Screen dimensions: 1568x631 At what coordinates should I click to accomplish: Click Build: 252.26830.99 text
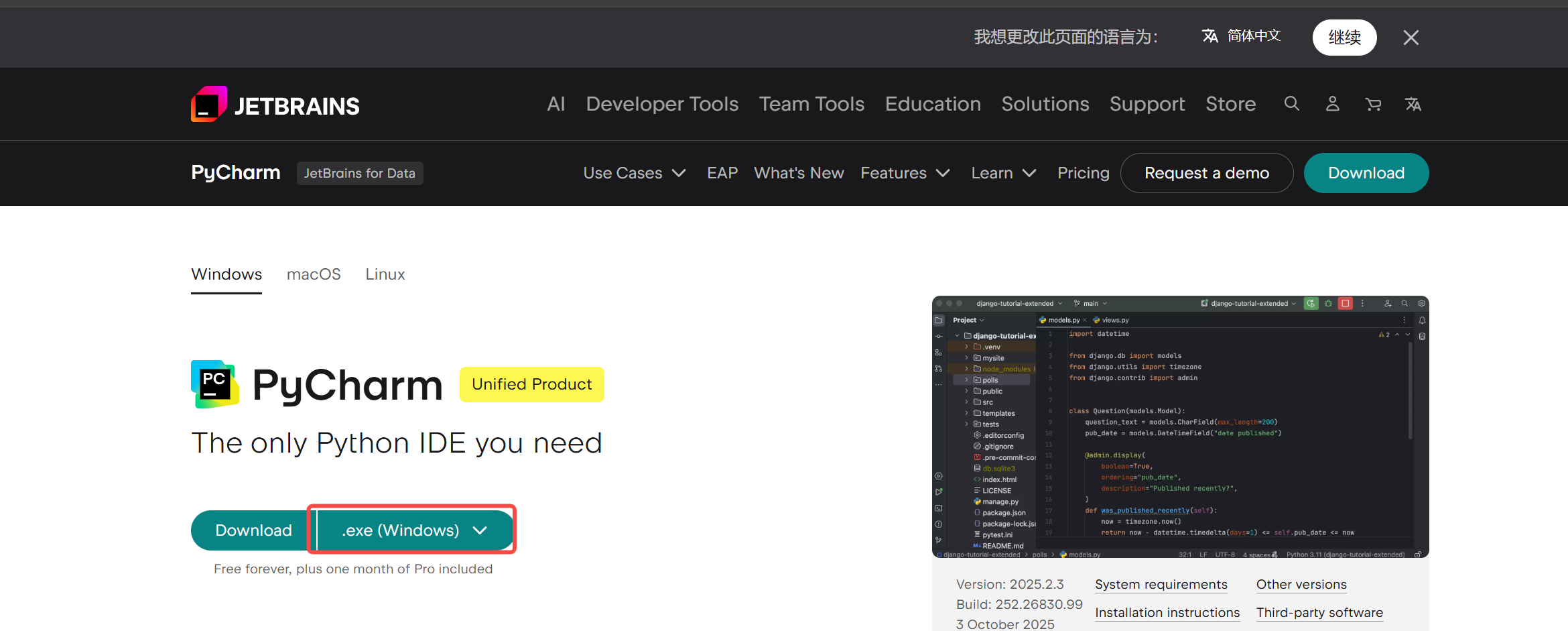(1019, 605)
